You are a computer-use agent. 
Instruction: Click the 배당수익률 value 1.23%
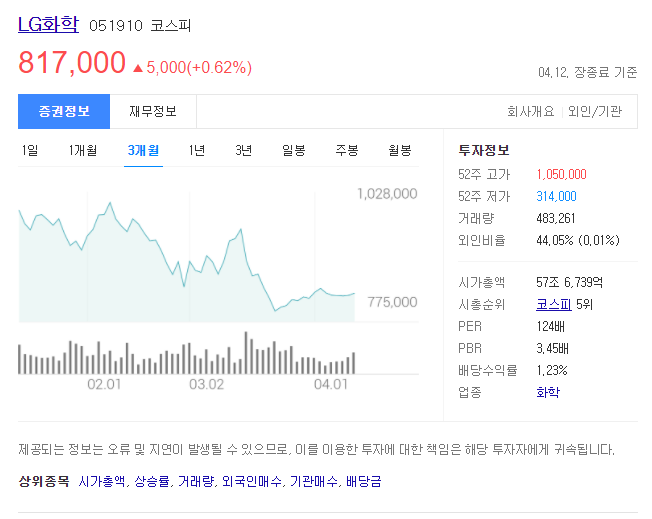(552, 370)
